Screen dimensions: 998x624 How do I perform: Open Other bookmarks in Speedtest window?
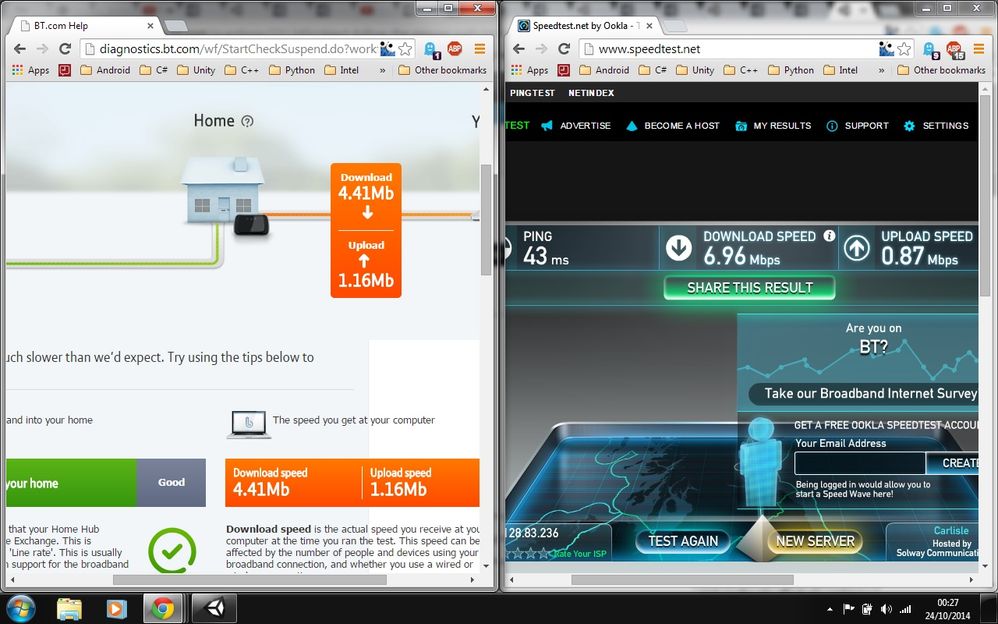tap(941, 70)
